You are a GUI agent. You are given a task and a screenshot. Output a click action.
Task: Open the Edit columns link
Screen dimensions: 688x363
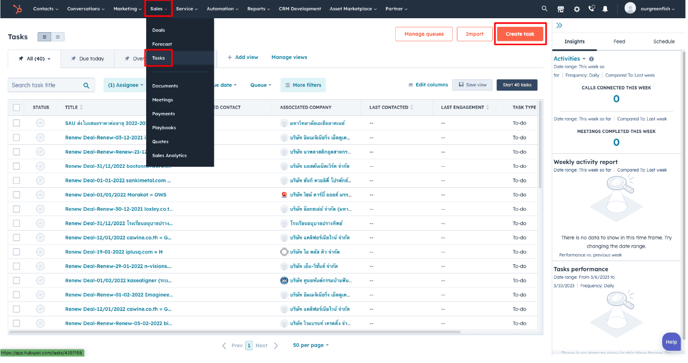429,85
